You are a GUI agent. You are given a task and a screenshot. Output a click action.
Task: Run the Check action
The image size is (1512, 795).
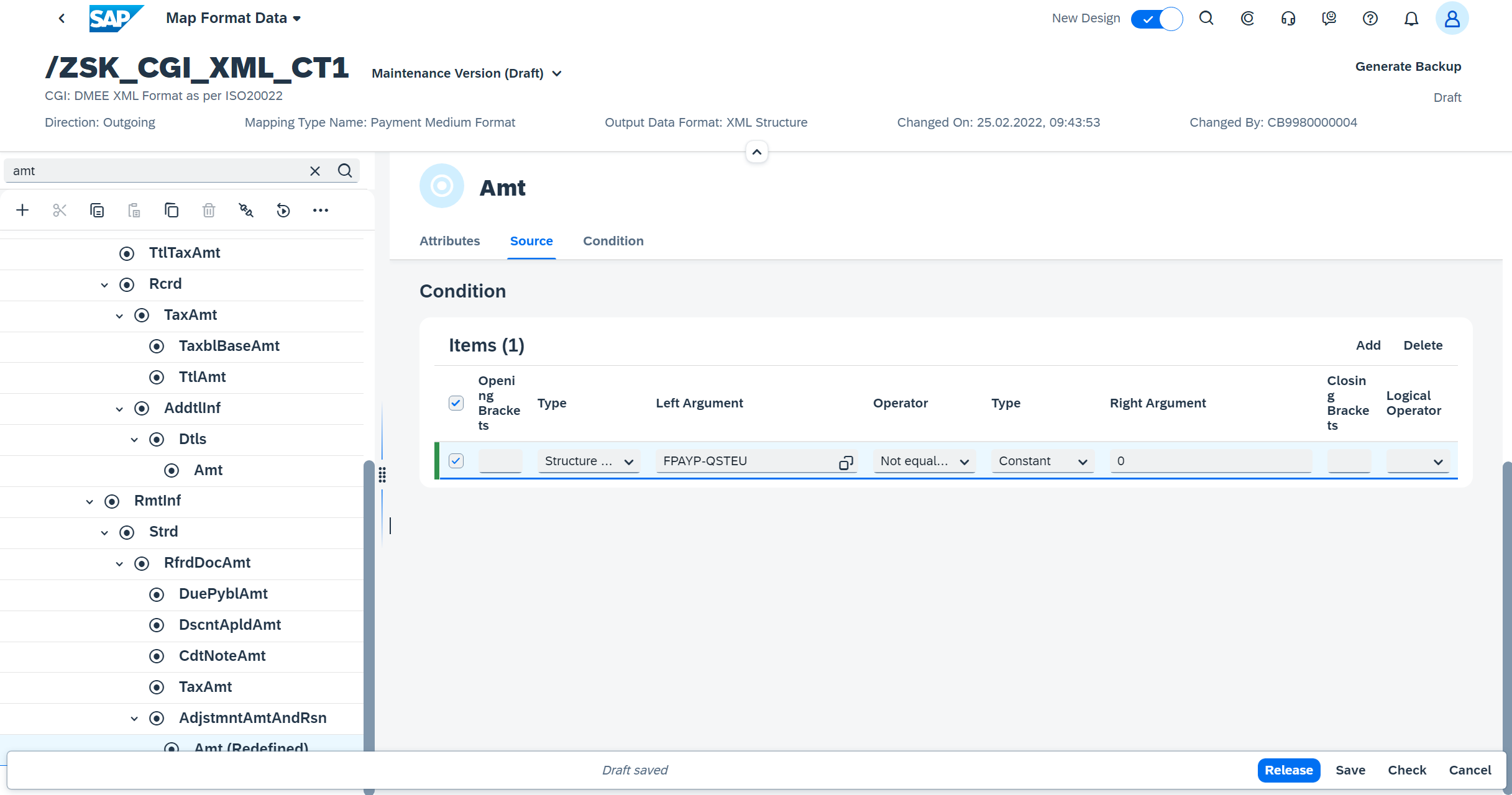[1407, 770]
